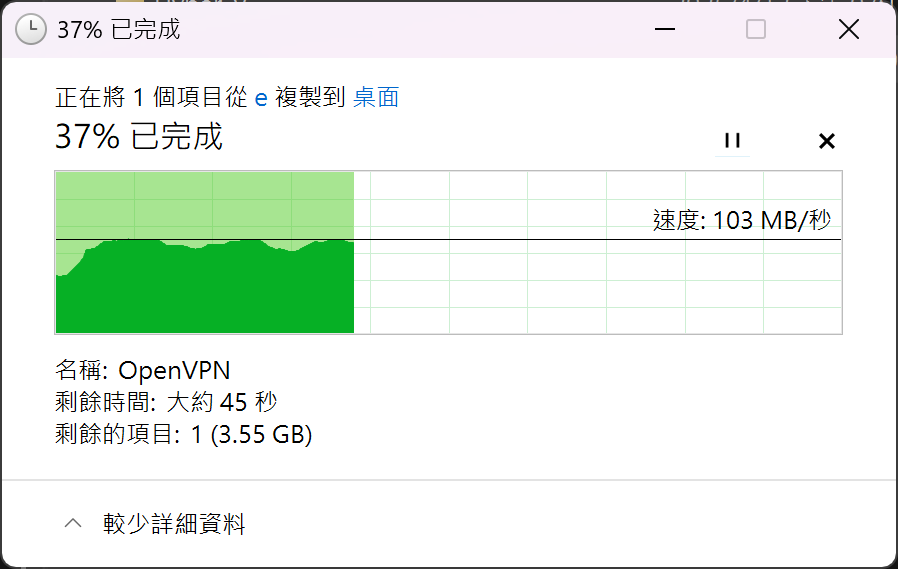
Task: Click the clock icon in title bar
Action: click(31, 29)
